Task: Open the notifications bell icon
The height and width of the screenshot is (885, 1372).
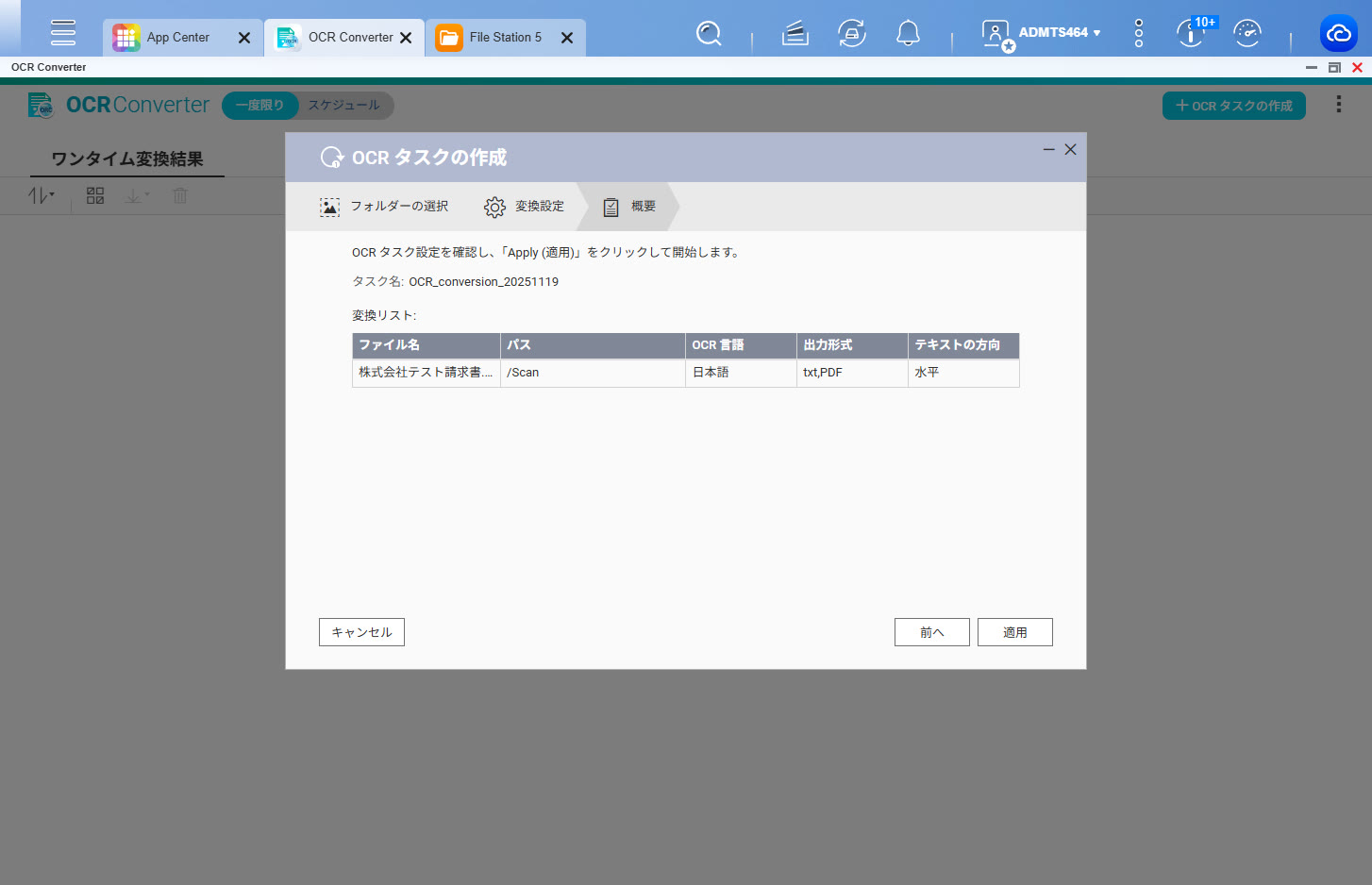Action: (908, 34)
